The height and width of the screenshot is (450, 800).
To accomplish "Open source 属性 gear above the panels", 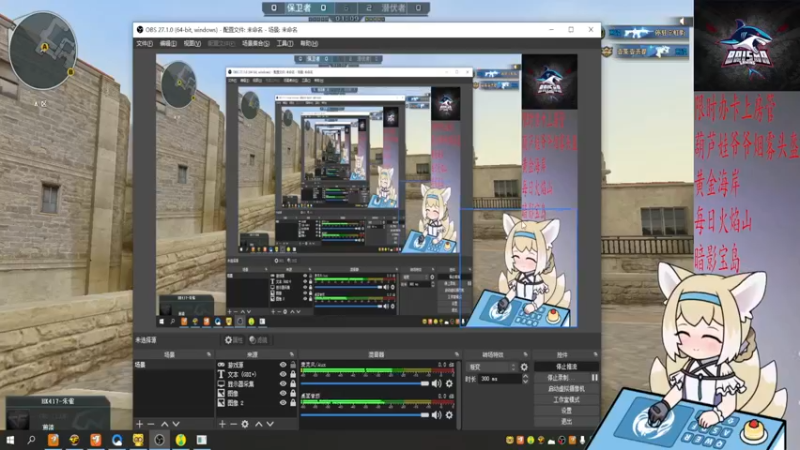I will pyautogui.click(x=234, y=340).
